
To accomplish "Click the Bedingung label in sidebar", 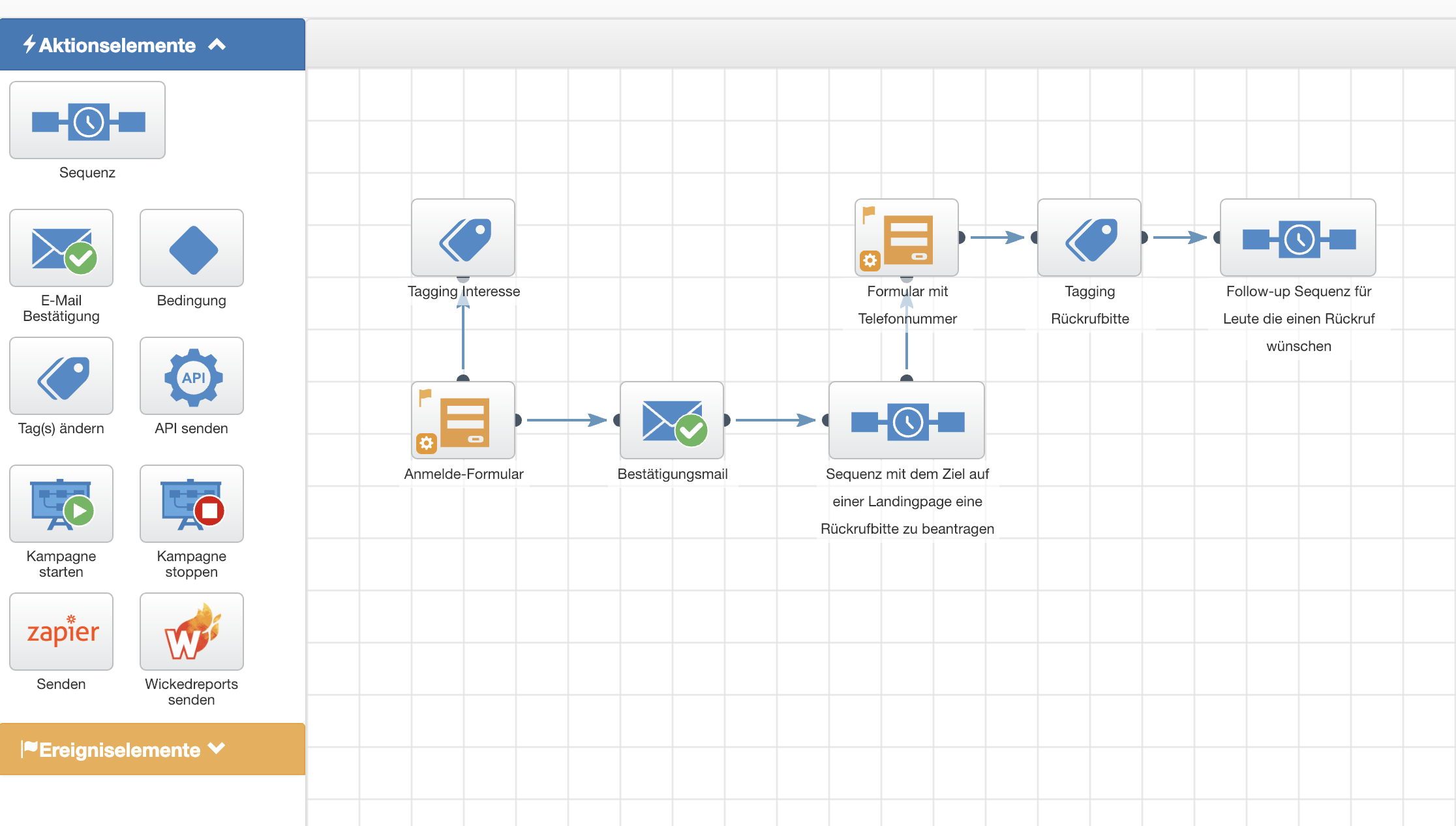I will click(x=192, y=300).
